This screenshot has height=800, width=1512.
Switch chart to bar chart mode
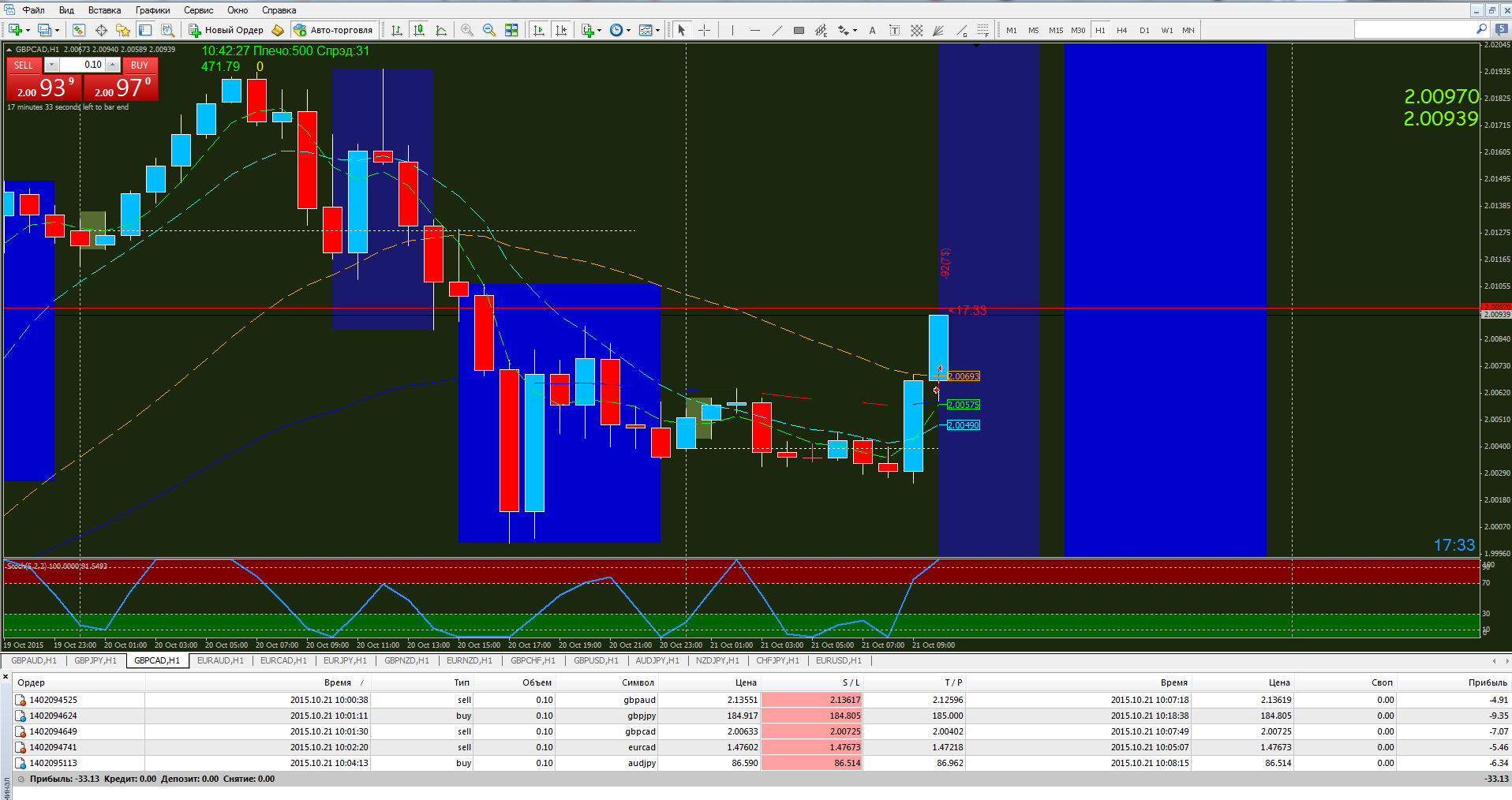(x=397, y=30)
